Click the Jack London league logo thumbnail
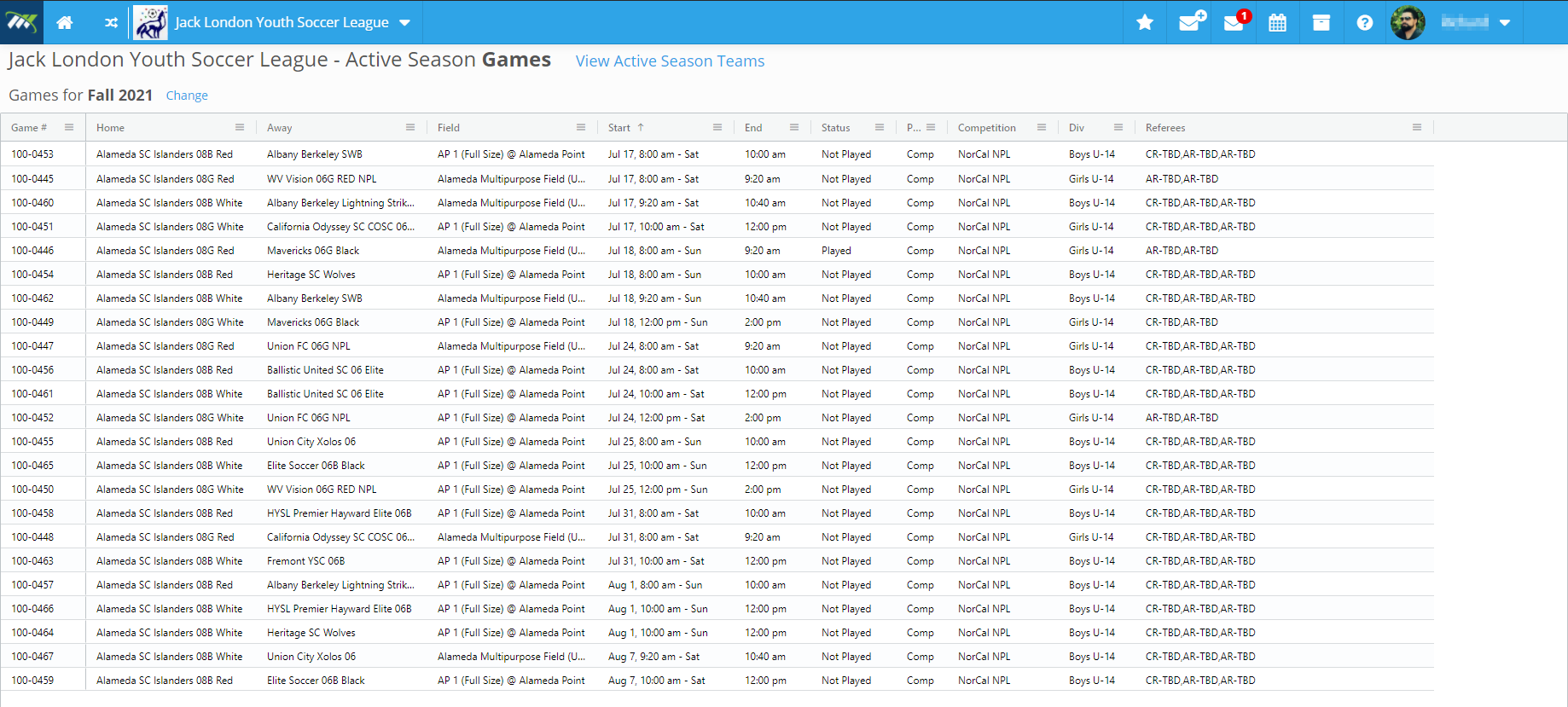 (x=150, y=22)
